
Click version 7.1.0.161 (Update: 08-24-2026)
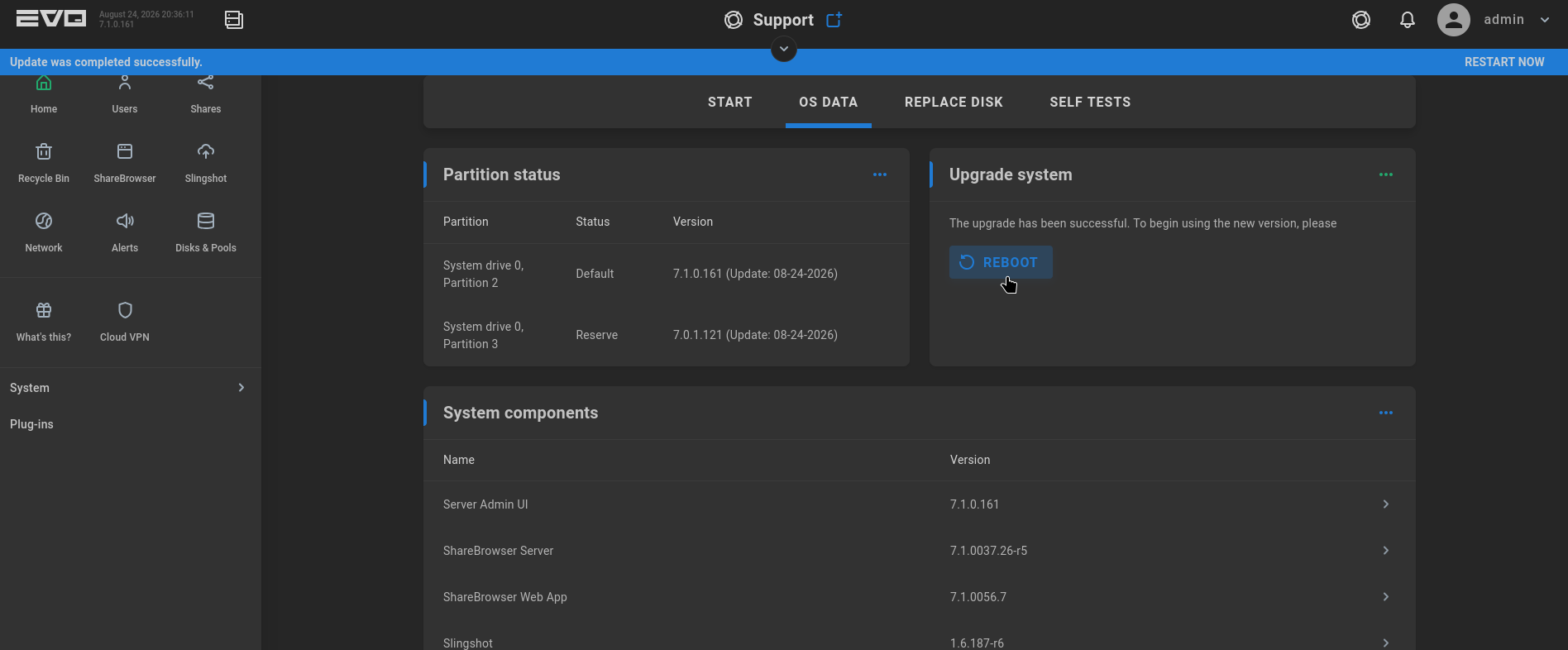point(755,274)
